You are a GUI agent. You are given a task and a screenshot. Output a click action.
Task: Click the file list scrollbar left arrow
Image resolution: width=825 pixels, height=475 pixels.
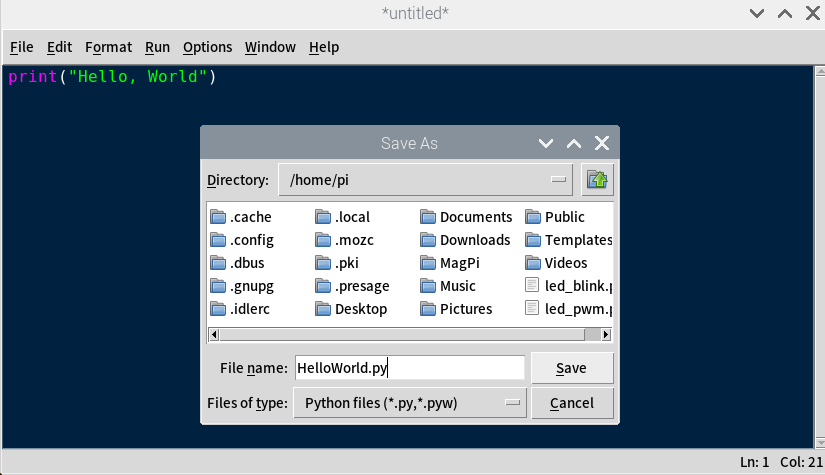[x=214, y=335]
